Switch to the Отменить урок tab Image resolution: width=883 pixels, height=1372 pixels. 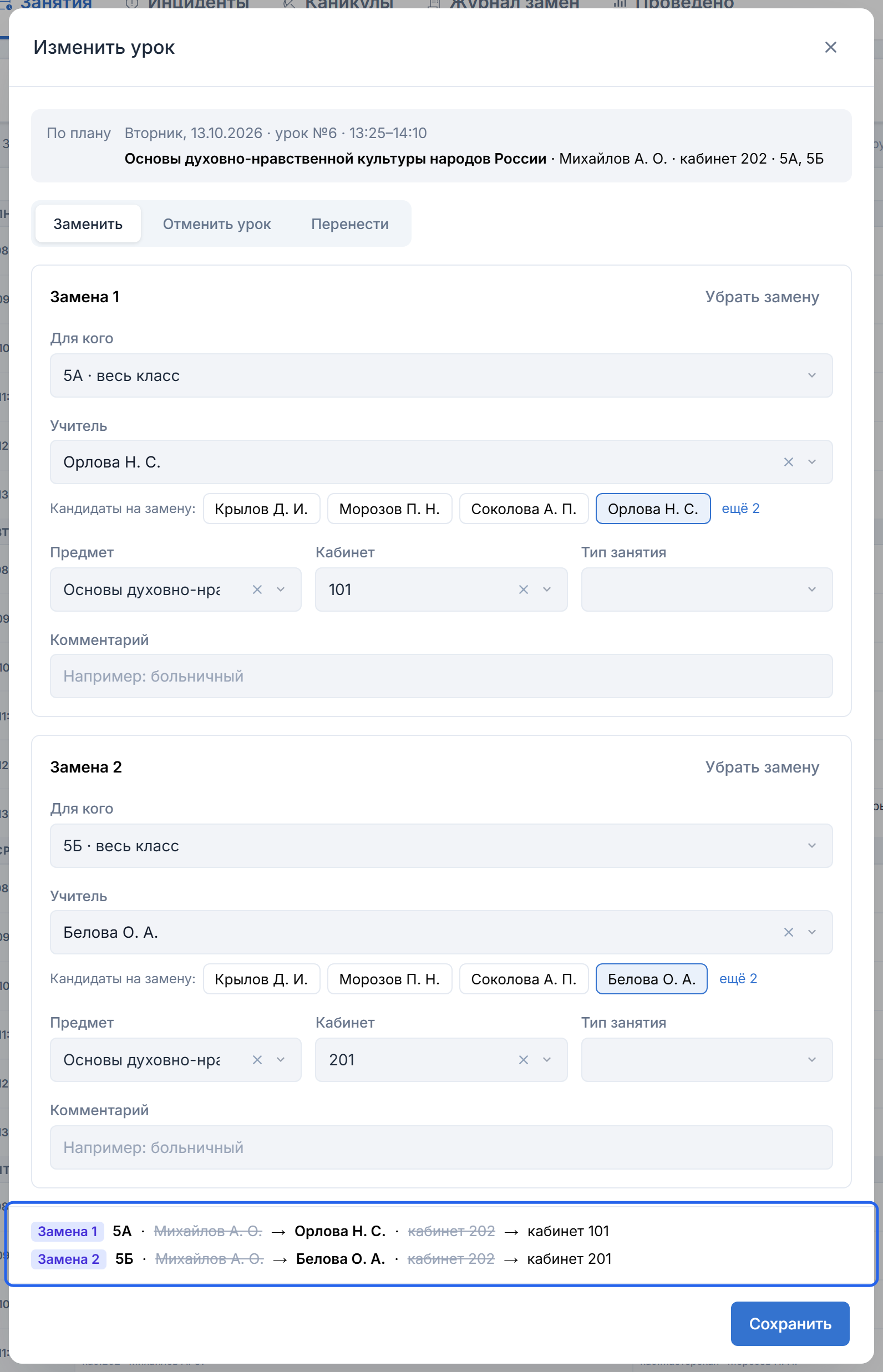point(217,223)
